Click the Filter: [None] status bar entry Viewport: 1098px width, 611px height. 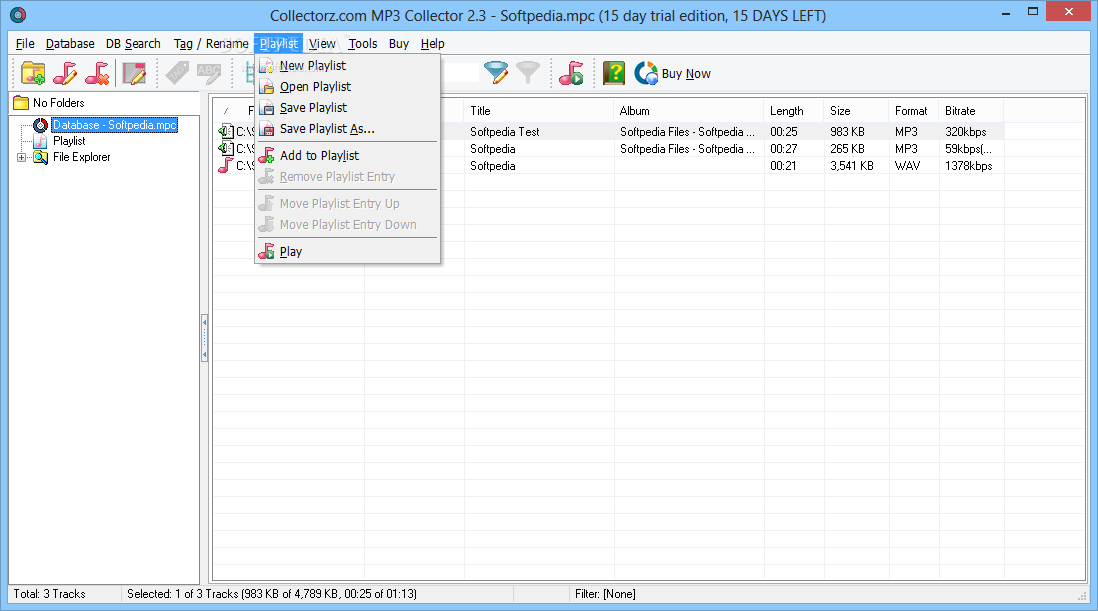click(x=605, y=594)
